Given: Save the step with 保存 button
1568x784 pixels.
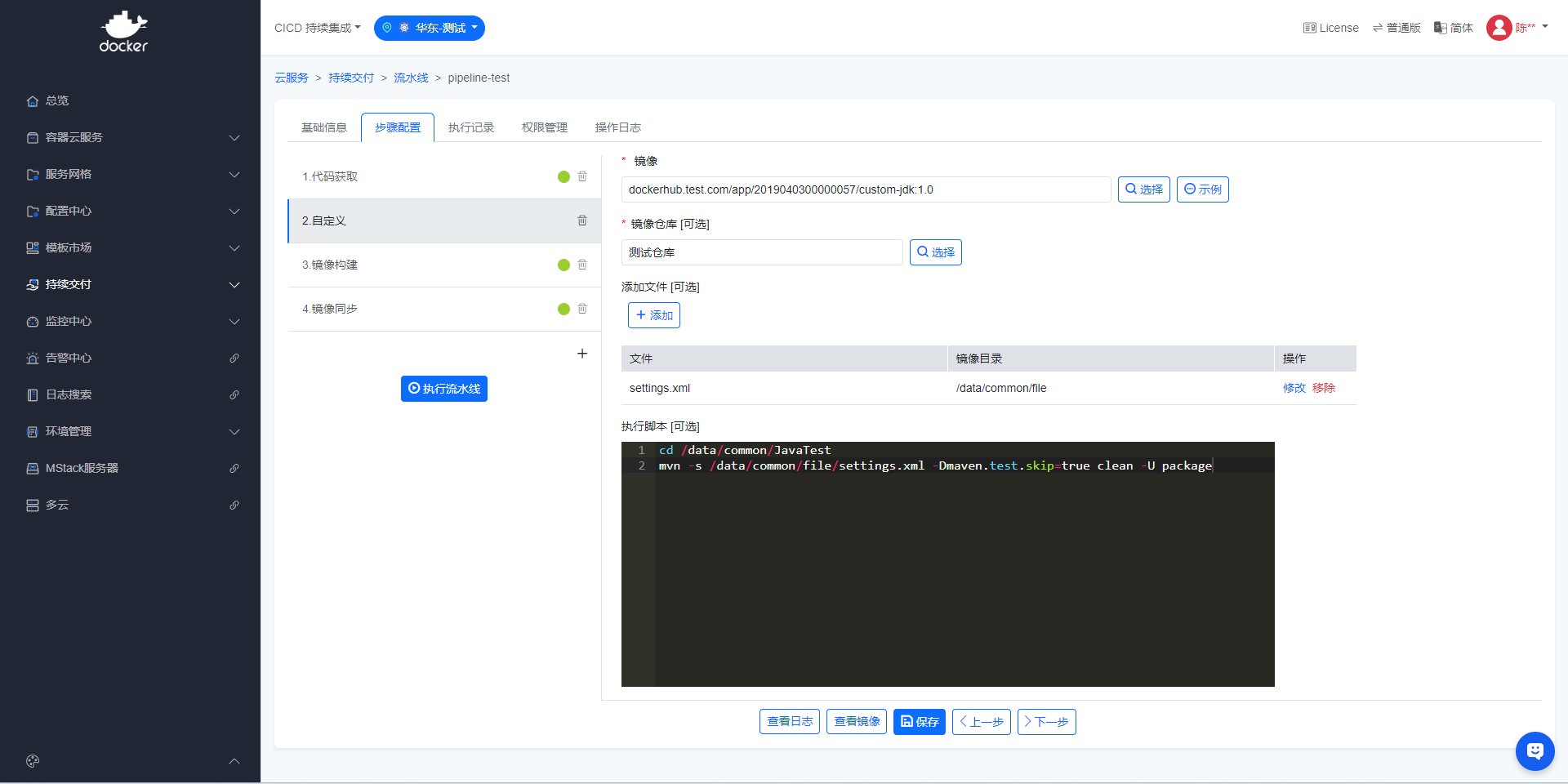Looking at the screenshot, I should [919, 722].
